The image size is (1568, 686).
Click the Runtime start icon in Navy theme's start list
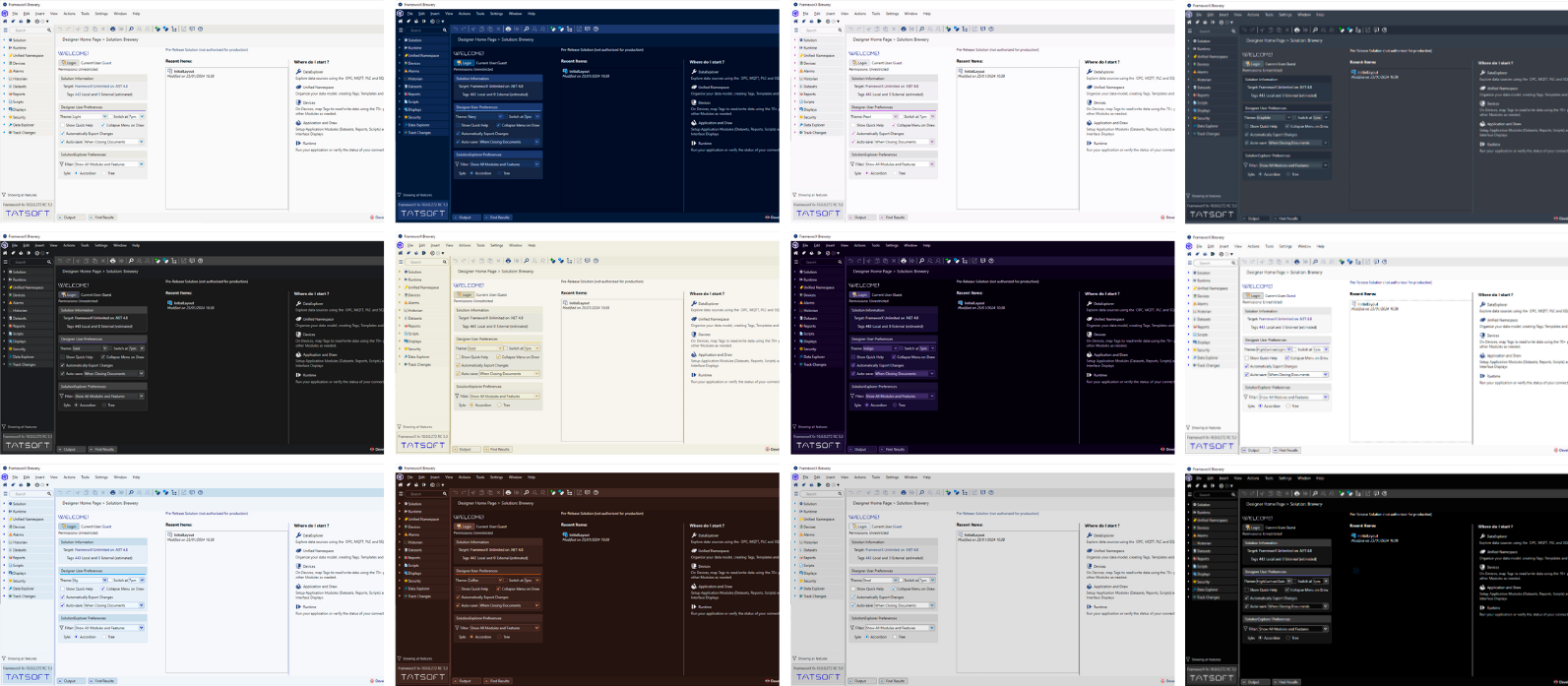pos(693,143)
